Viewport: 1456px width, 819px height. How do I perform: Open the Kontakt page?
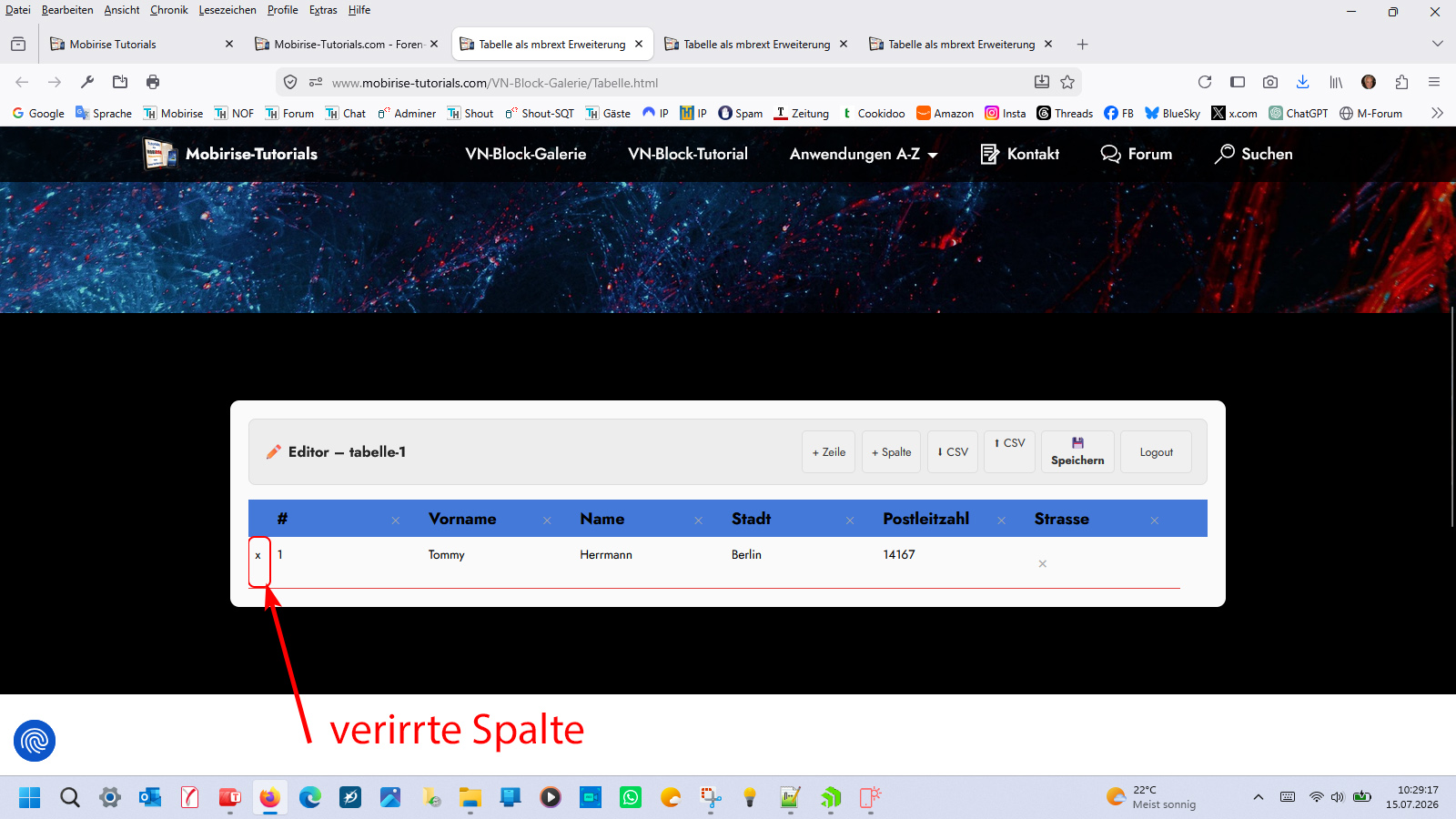click(1019, 154)
